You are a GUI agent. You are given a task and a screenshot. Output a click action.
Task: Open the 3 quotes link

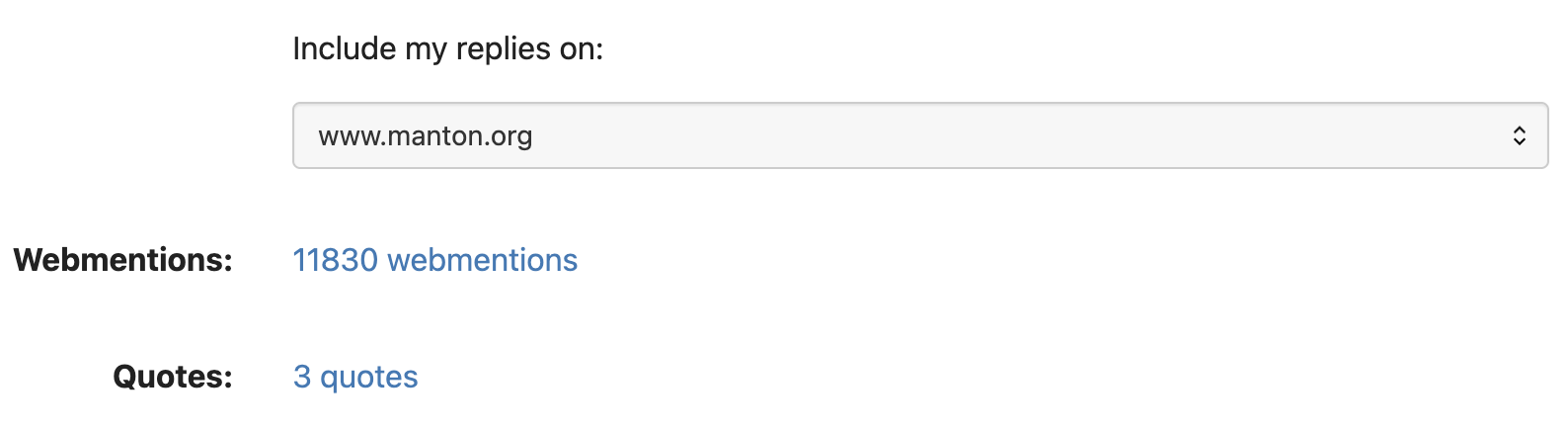coord(355,377)
